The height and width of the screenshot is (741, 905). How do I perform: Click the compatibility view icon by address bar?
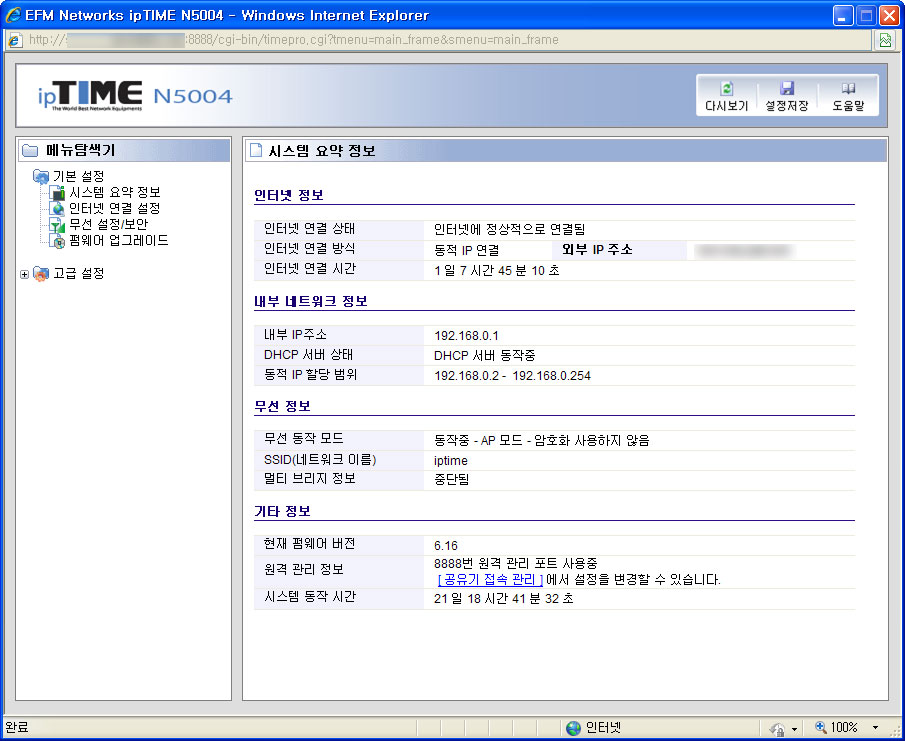[885, 40]
